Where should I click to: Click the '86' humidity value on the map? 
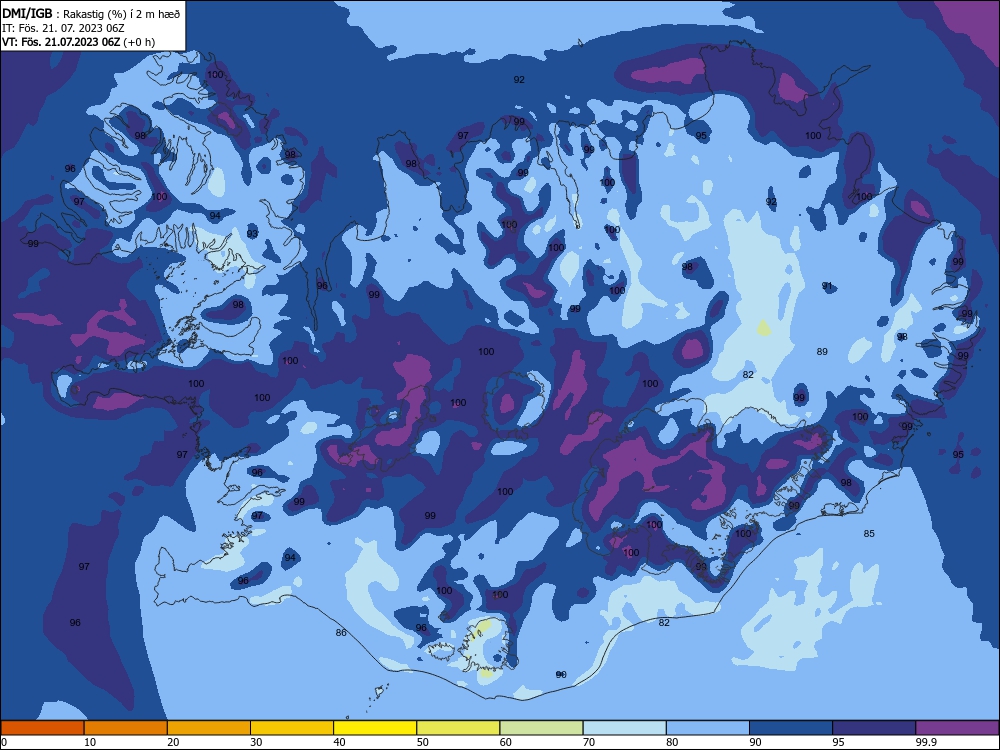[341, 632]
